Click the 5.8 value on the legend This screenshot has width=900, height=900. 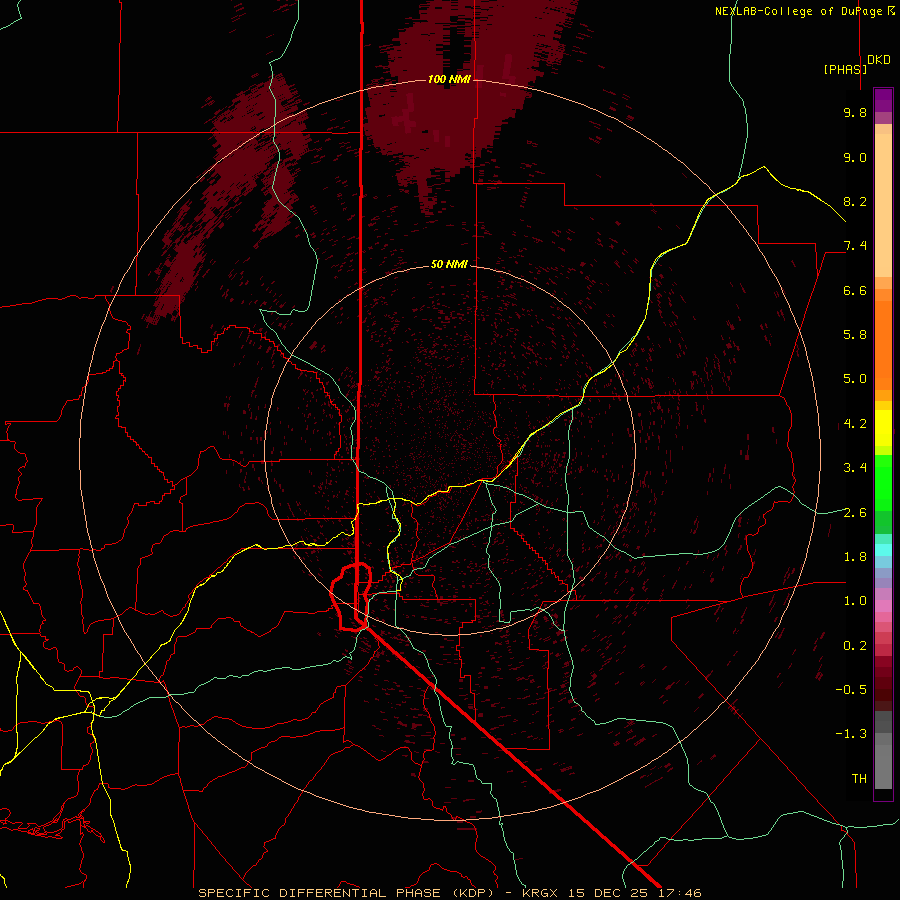click(855, 335)
